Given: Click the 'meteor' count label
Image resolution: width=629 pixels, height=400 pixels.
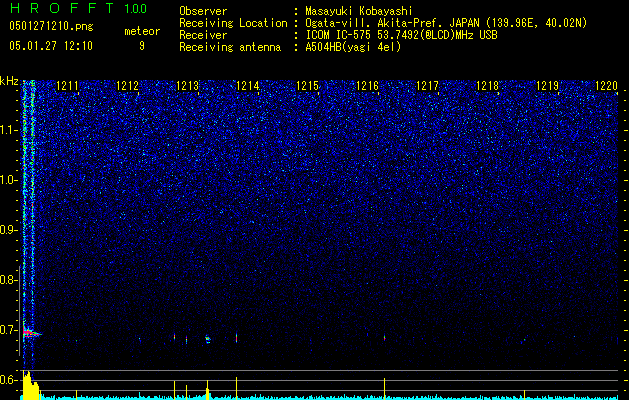Looking at the screenshot, I should point(142,31).
